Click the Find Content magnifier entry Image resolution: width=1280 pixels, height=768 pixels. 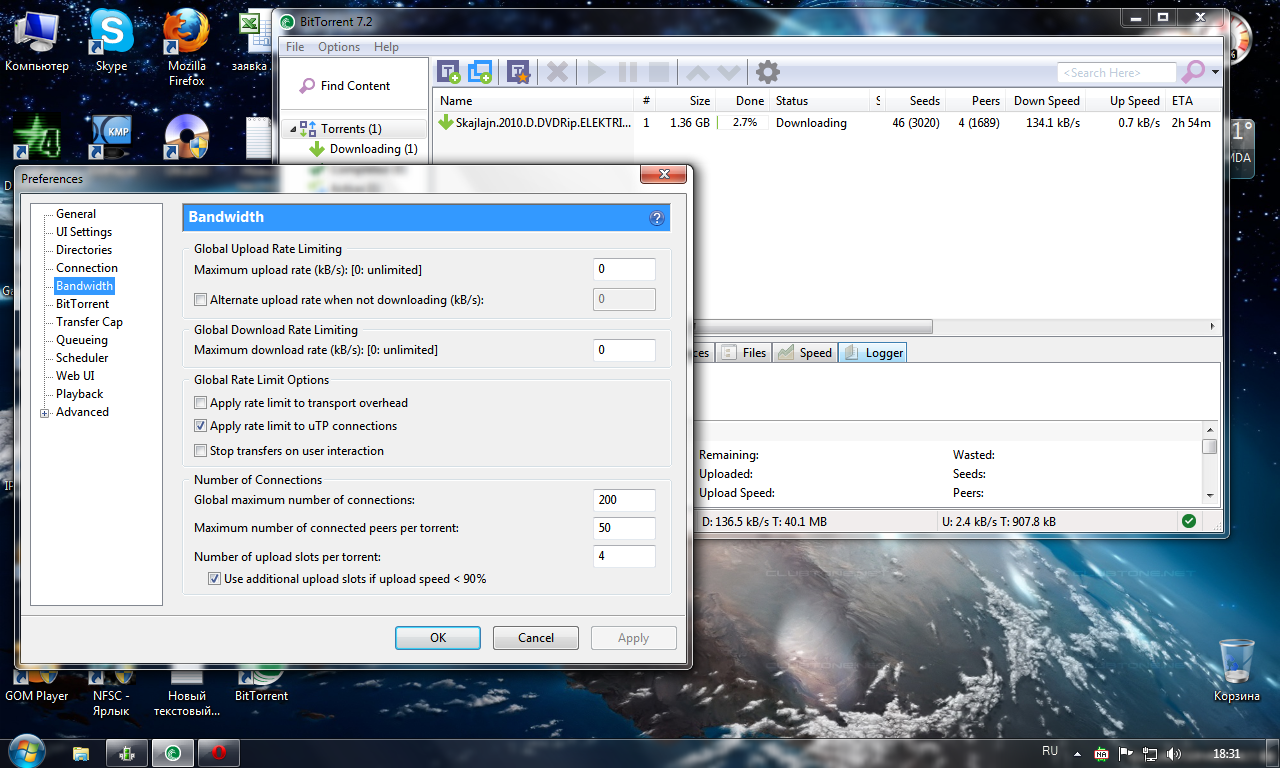tap(345, 86)
